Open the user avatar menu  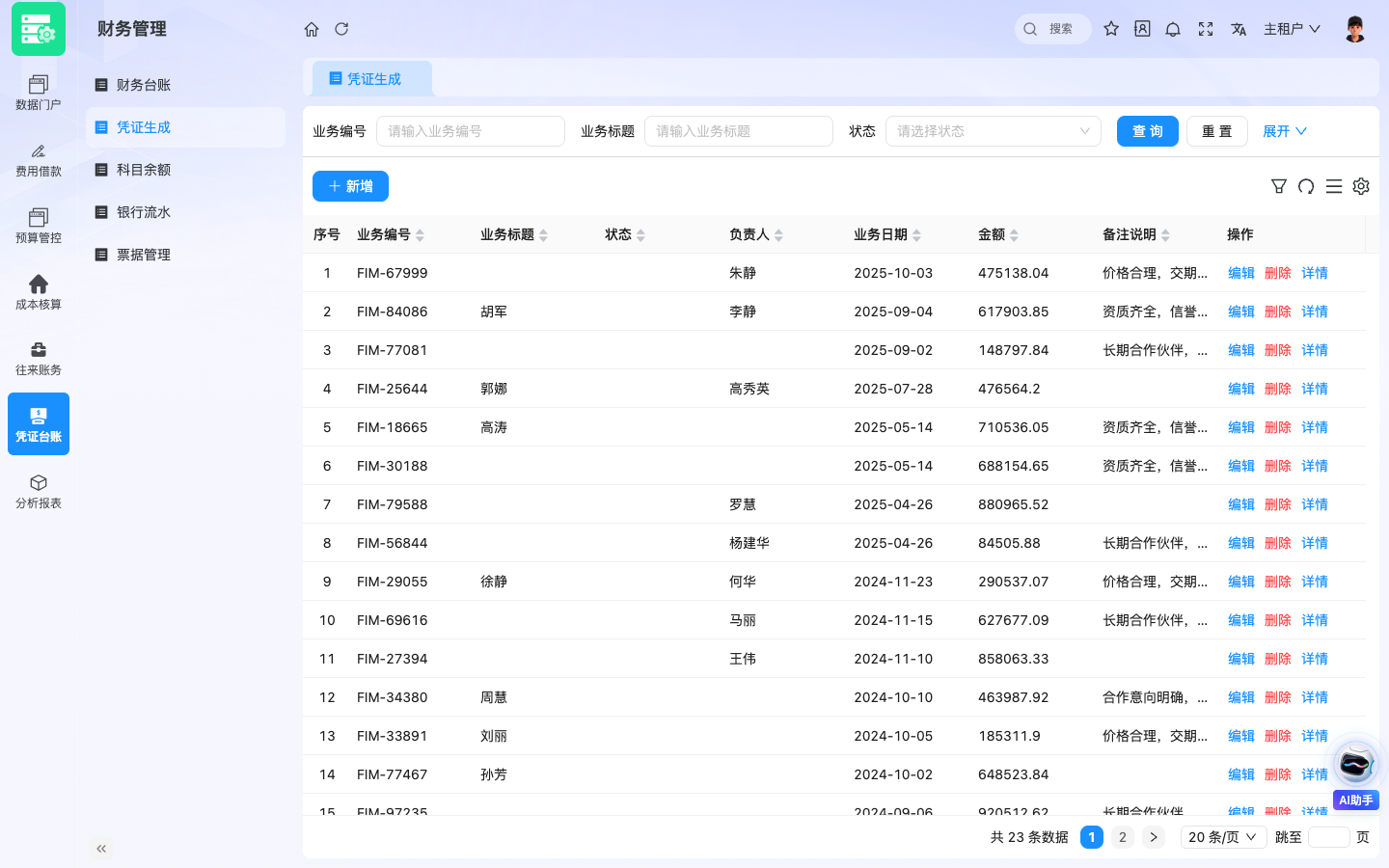click(1355, 29)
